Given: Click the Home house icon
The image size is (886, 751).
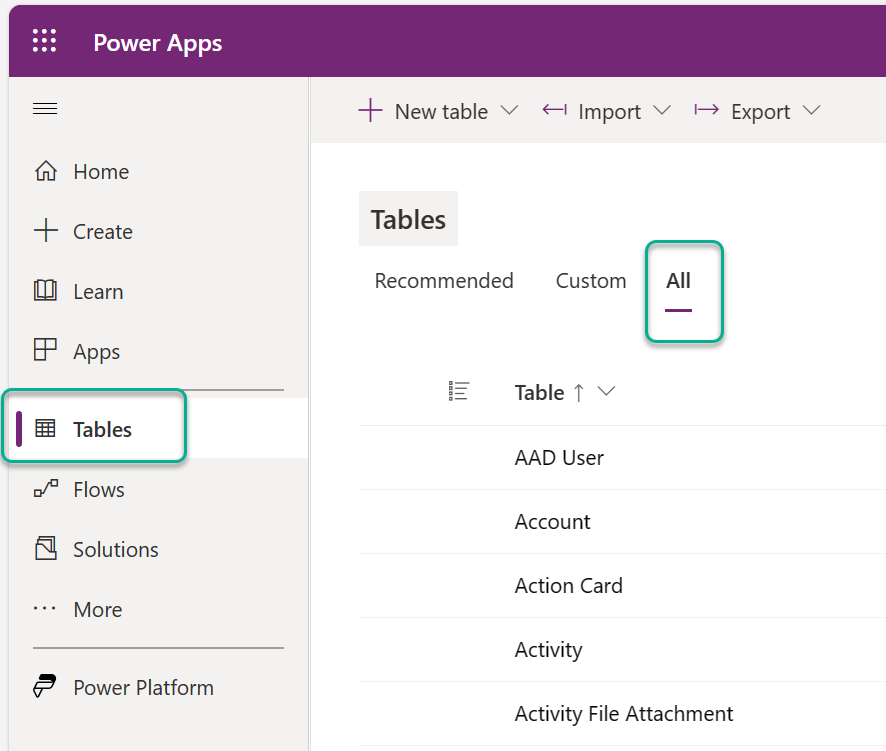Looking at the screenshot, I should [45, 171].
